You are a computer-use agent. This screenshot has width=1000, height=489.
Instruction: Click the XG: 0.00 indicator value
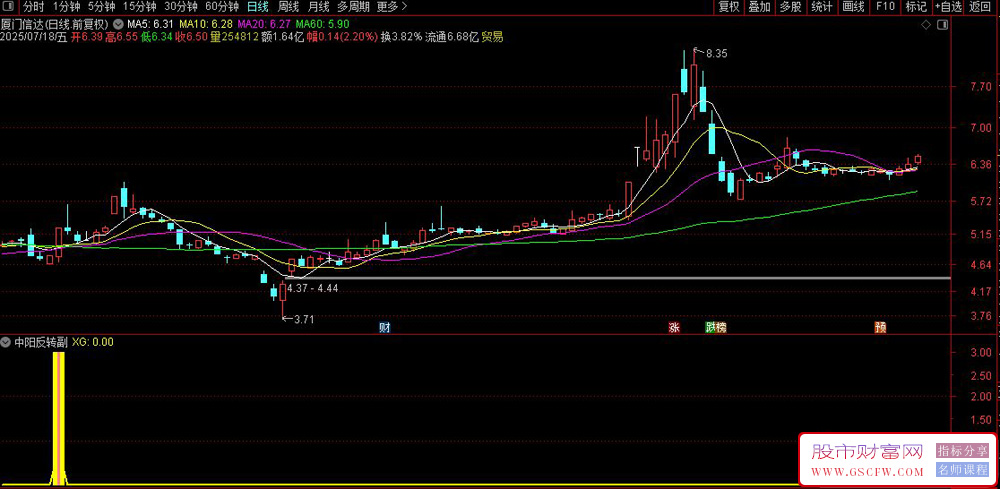pyautogui.click(x=92, y=342)
